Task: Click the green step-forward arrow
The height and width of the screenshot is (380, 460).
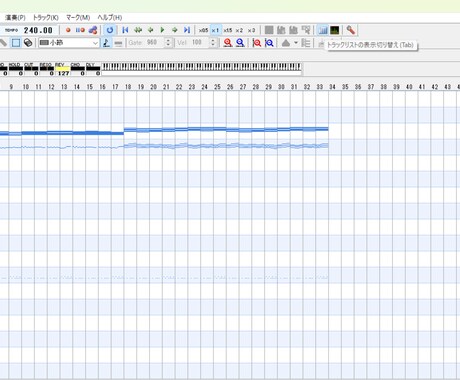Action: pos(174,30)
